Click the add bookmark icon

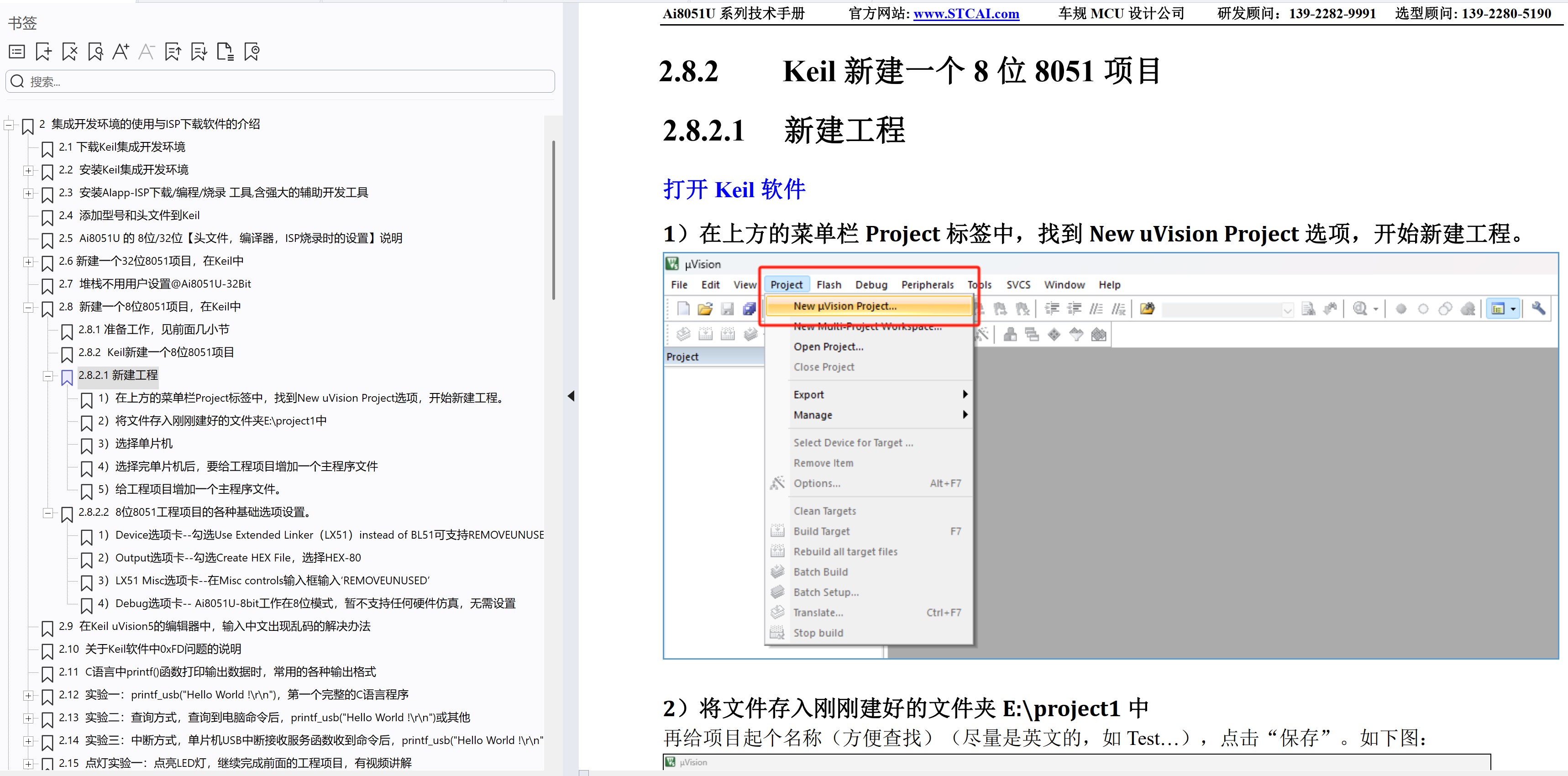[x=44, y=52]
